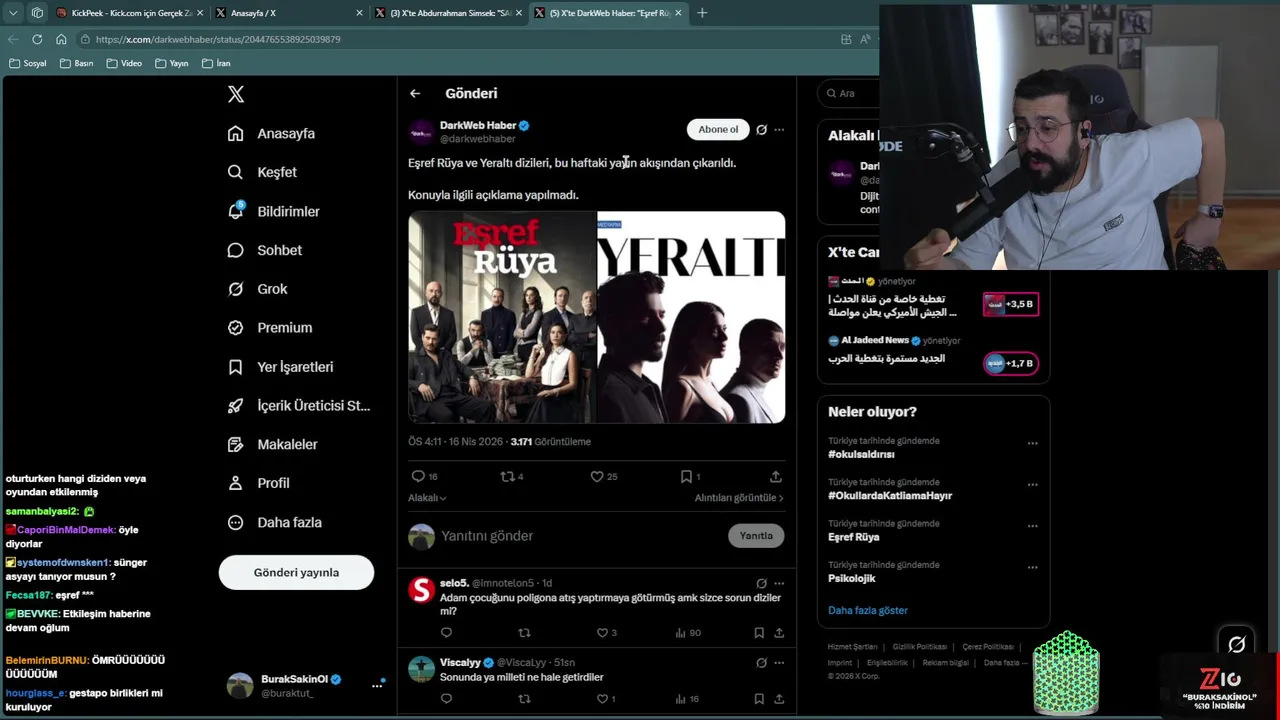Open the Eşref Rüya poster image
This screenshot has height=720, width=1280.
tap(502, 317)
